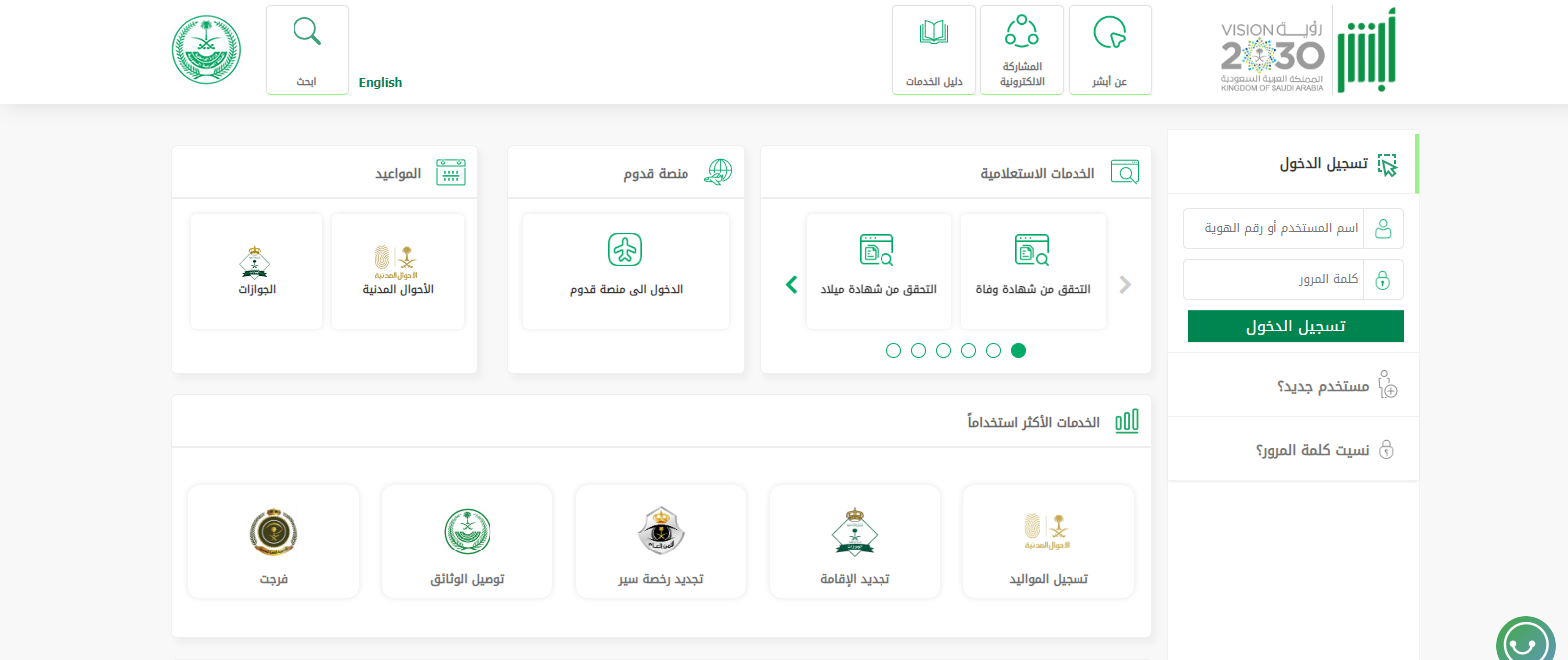
Task: Go to previous slide with green chevron
Action: tap(792, 285)
